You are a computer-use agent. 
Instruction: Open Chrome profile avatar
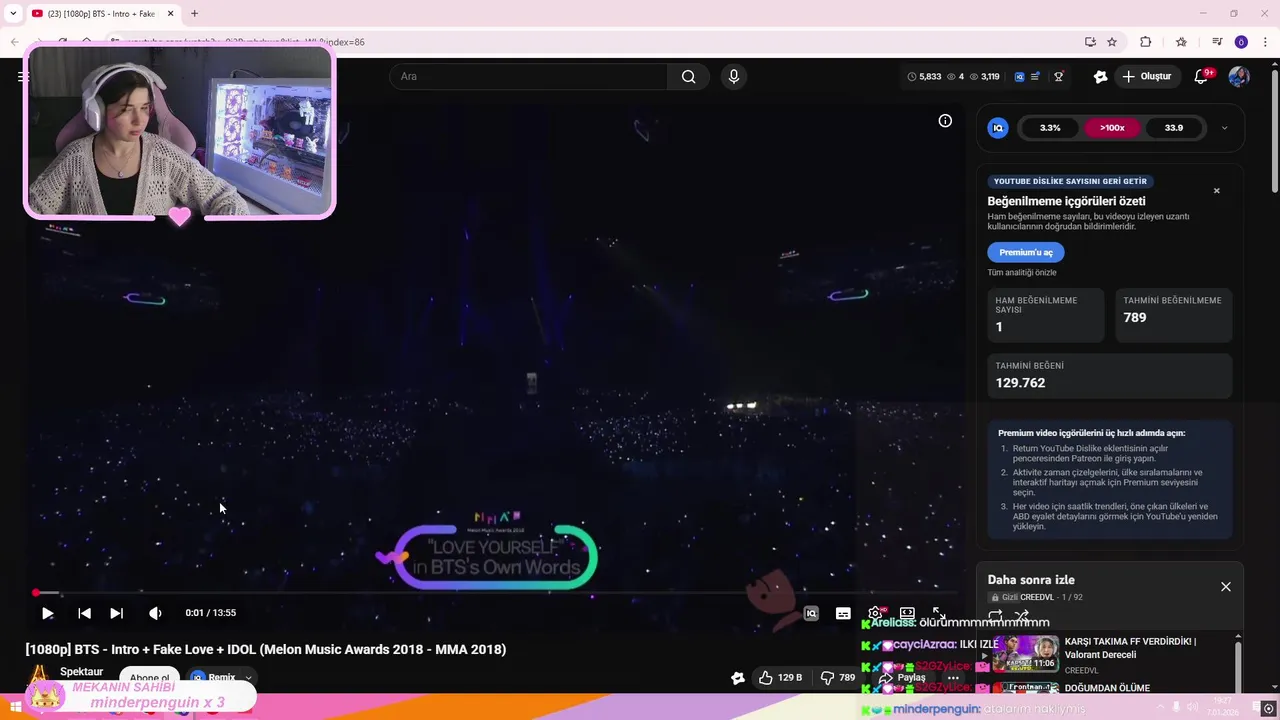[1241, 42]
